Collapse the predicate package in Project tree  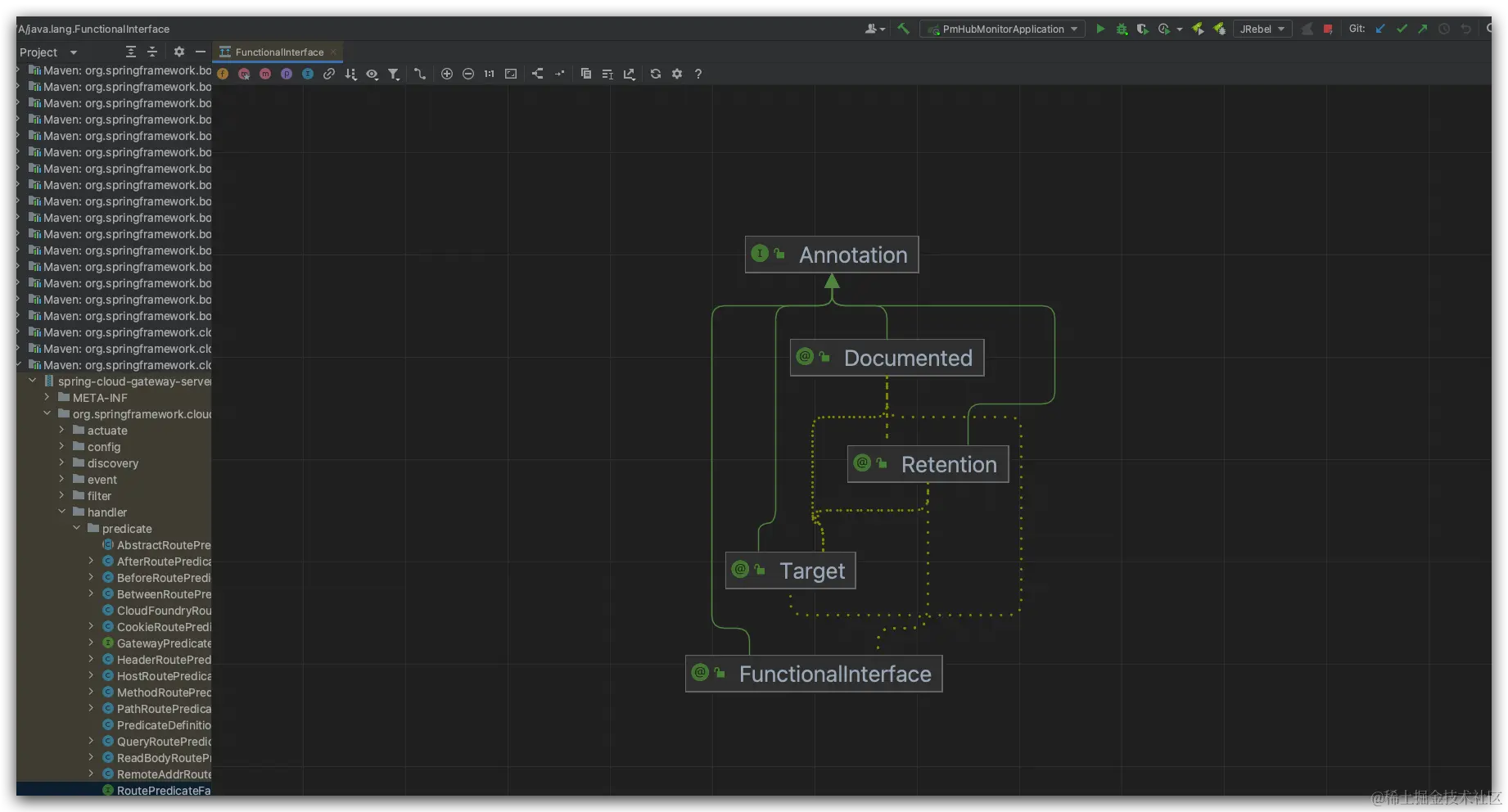click(x=76, y=528)
